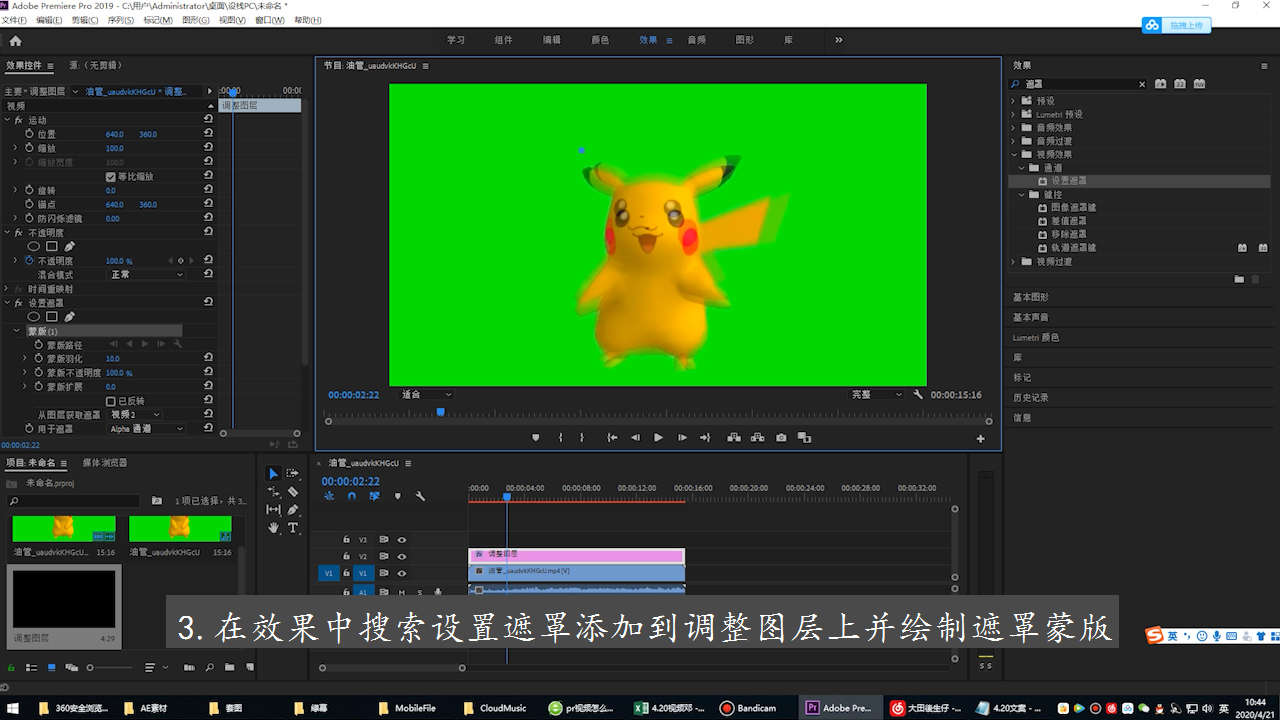The image size is (1280, 720).
Task: Open timeline display settings wrench
Action: (x=420, y=496)
